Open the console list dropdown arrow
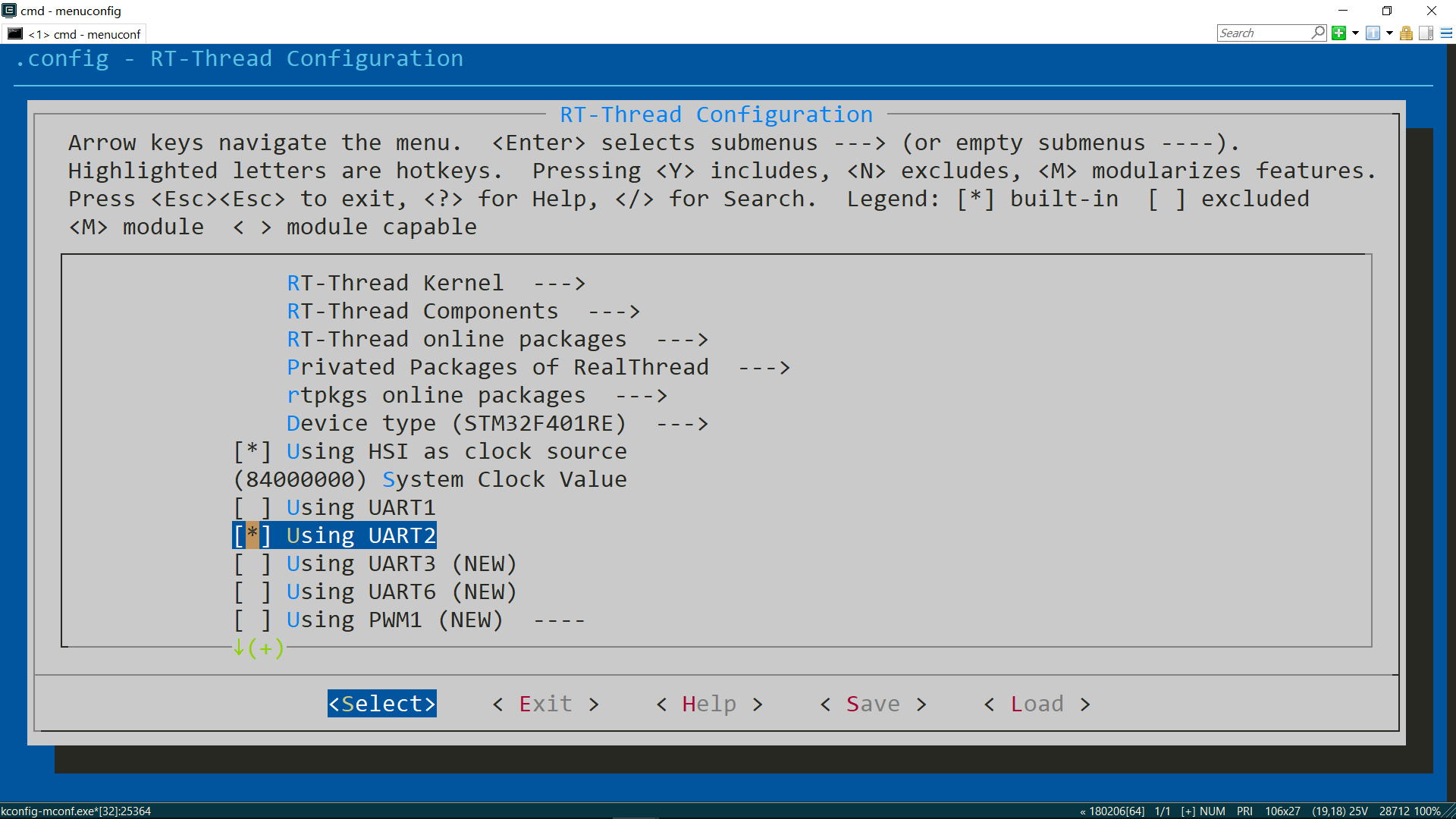The height and width of the screenshot is (819, 1456). coord(1389,33)
